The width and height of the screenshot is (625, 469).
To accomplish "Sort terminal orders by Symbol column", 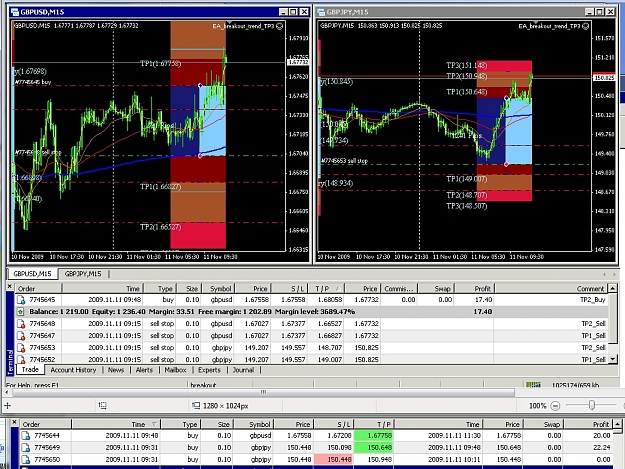I will pos(219,288).
